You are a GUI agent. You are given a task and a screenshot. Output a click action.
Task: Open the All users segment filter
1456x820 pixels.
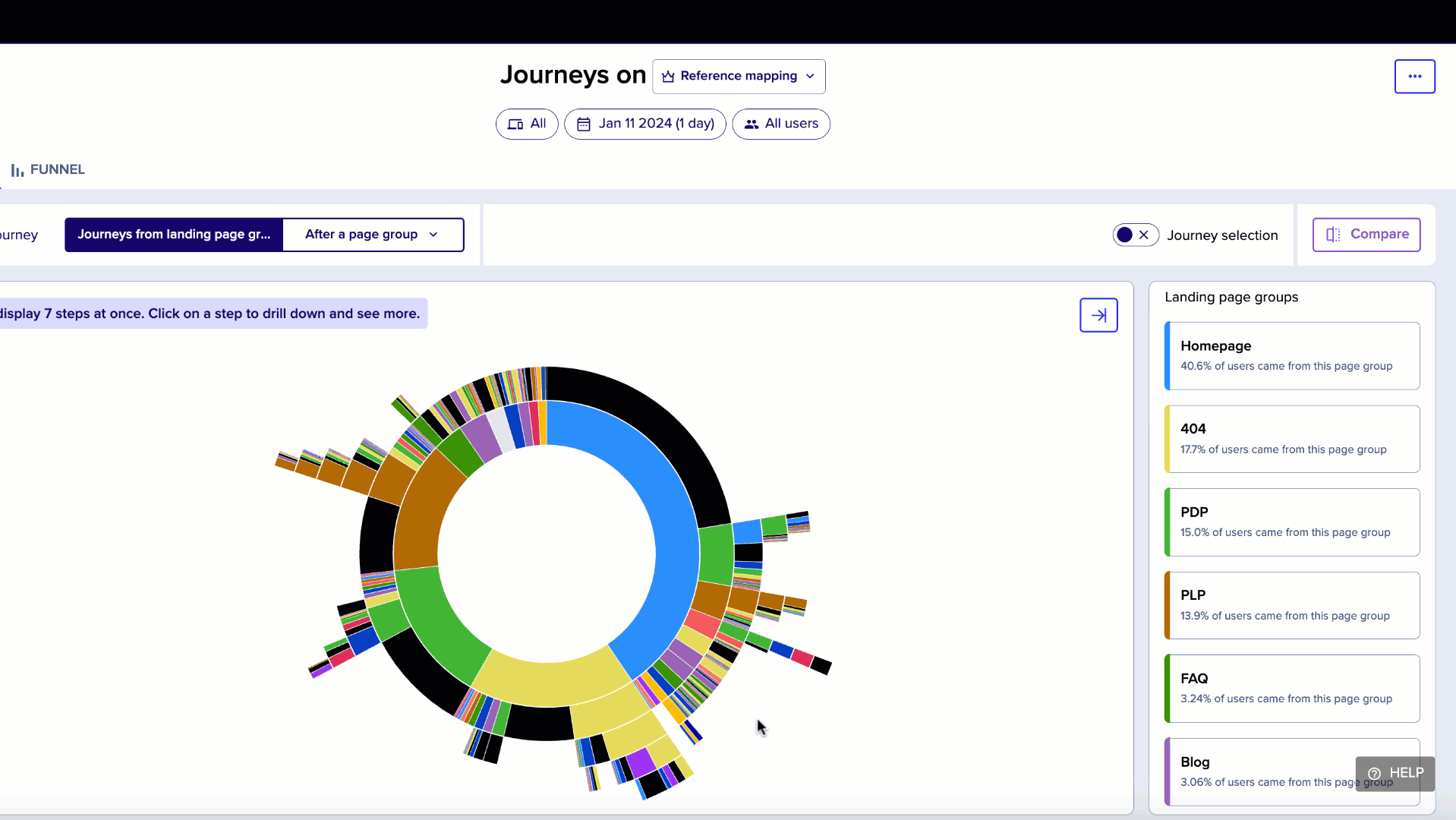pyautogui.click(x=781, y=124)
